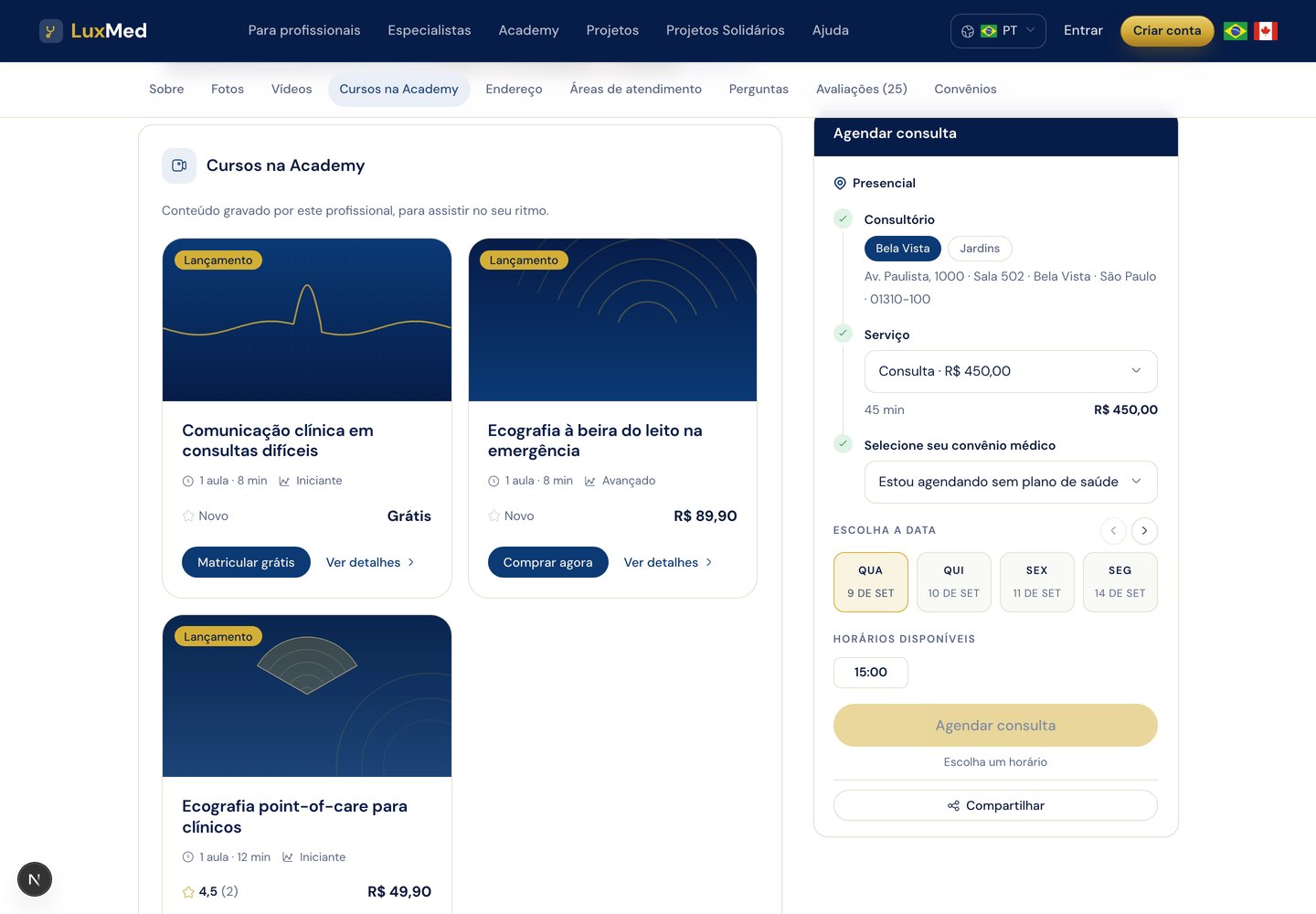
Task: Open Comunicação clínica course thumbnail
Action: tap(307, 320)
